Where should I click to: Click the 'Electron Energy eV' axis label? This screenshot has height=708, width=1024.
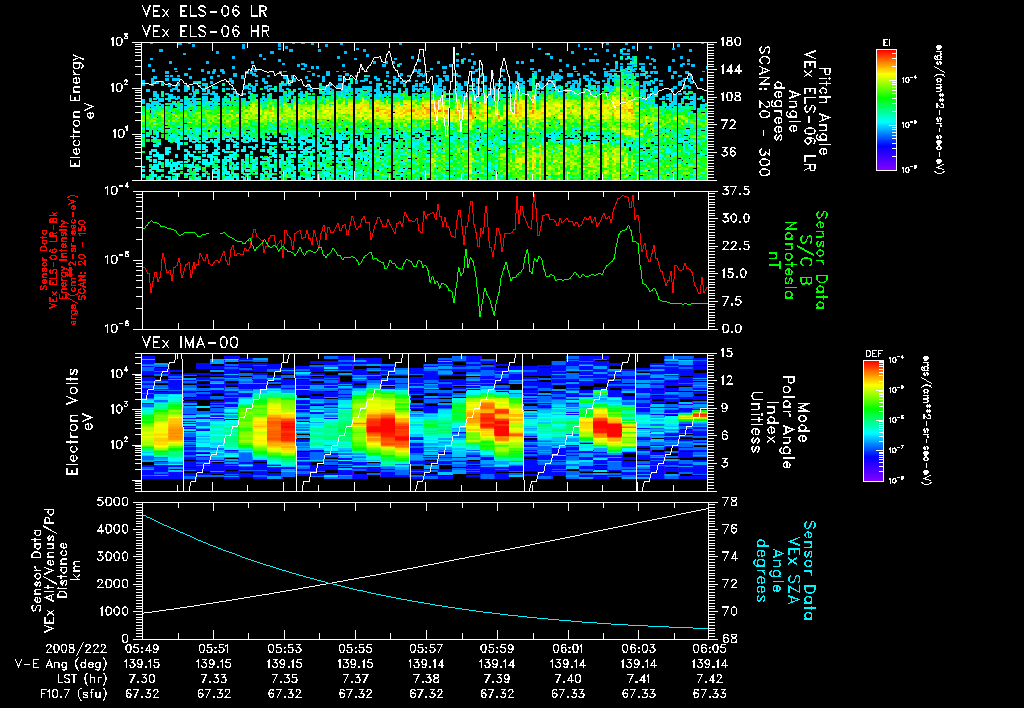click(x=82, y=111)
